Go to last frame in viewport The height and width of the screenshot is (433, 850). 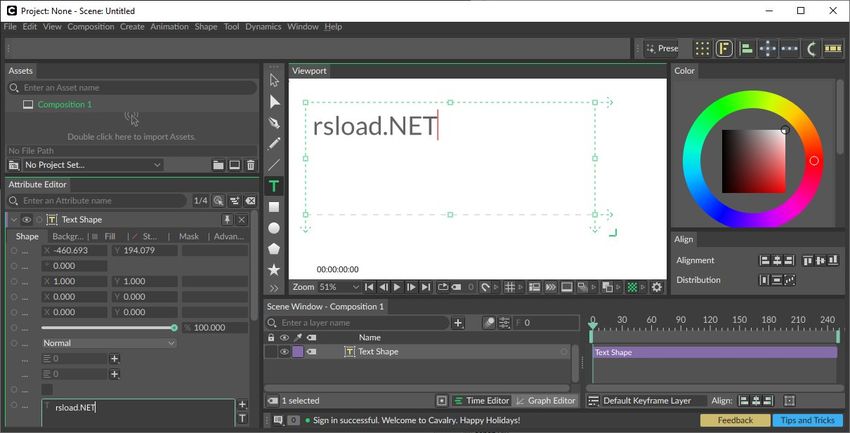tap(426, 287)
